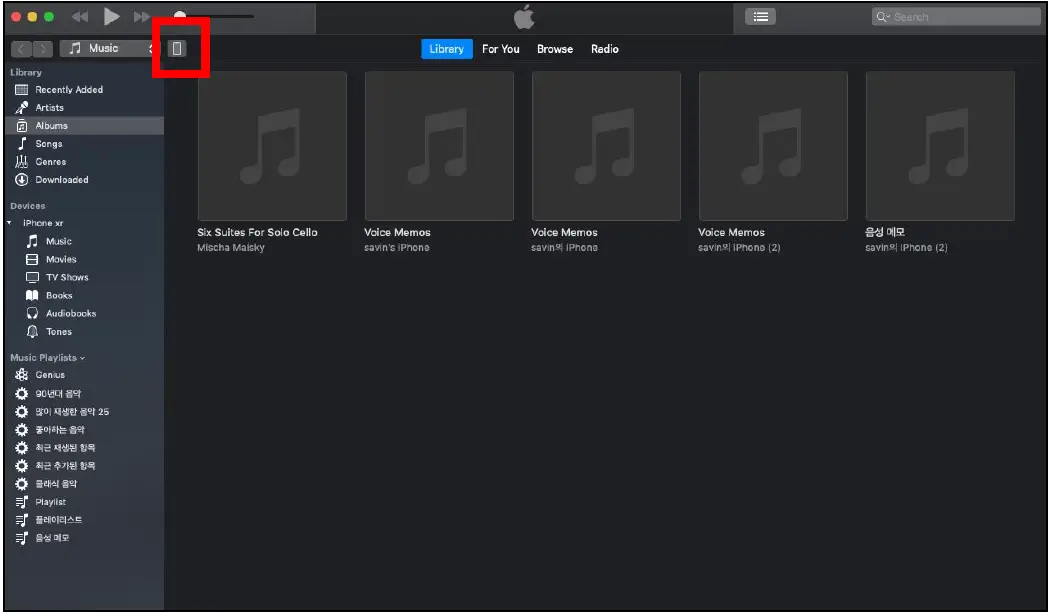This screenshot has width=1048, height=615.
Task: Open the Radio tab
Action: [605, 48]
